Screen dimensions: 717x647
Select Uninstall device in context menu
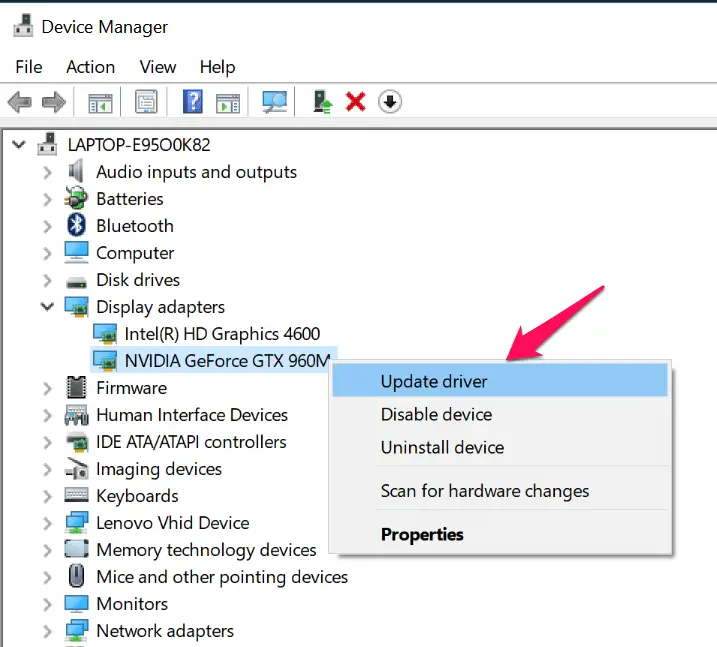(500, 447)
